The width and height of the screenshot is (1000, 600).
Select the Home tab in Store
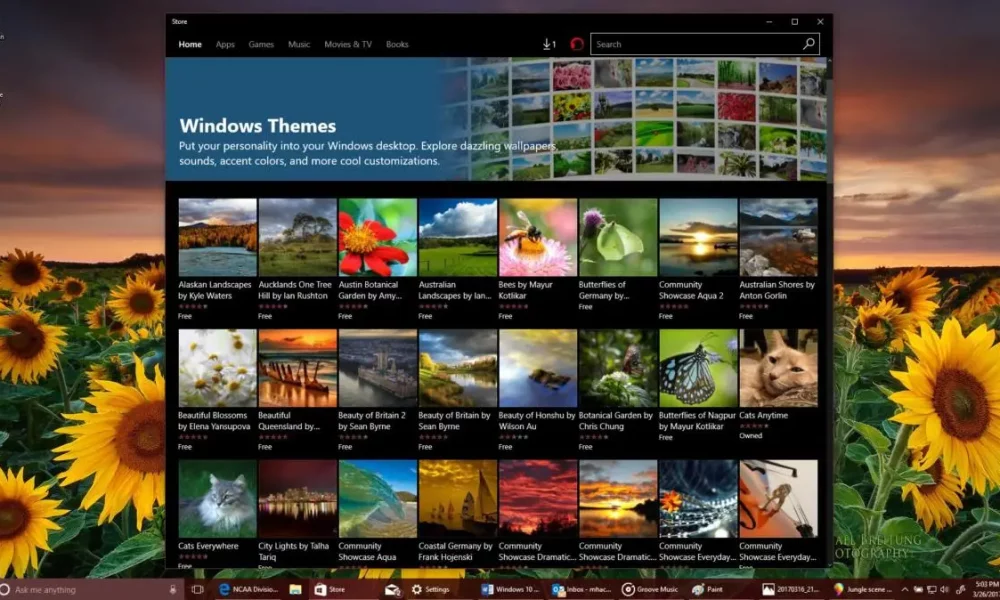point(190,44)
